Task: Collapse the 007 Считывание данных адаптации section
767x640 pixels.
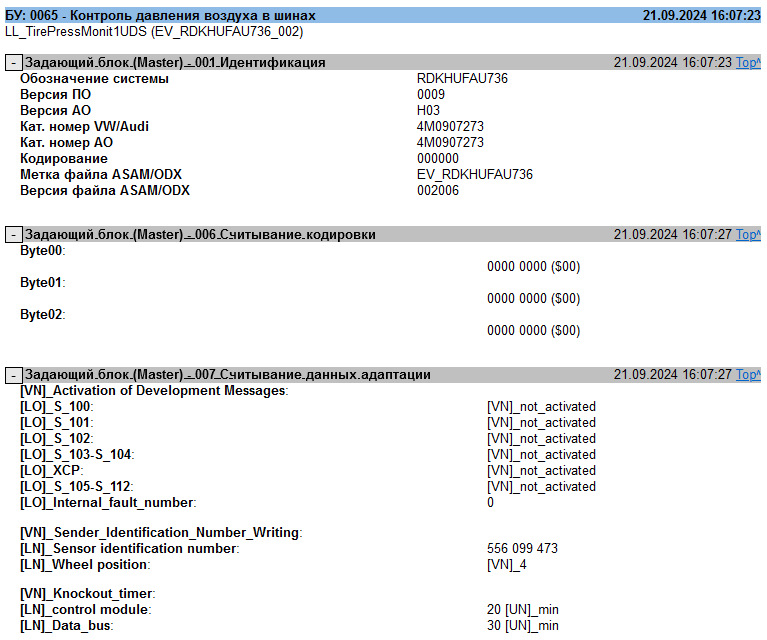Action: (x=13, y=375)
